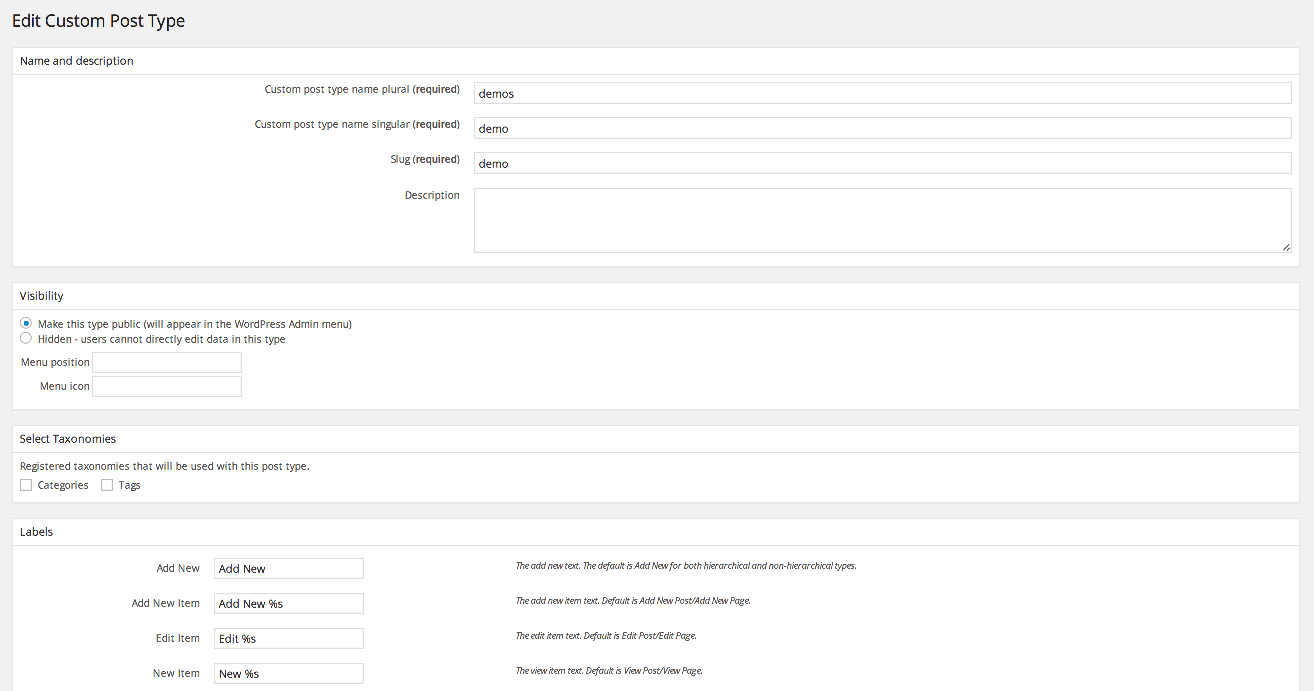
Task: Select 'Make this type public' radio button
Action: click(26, 323)
